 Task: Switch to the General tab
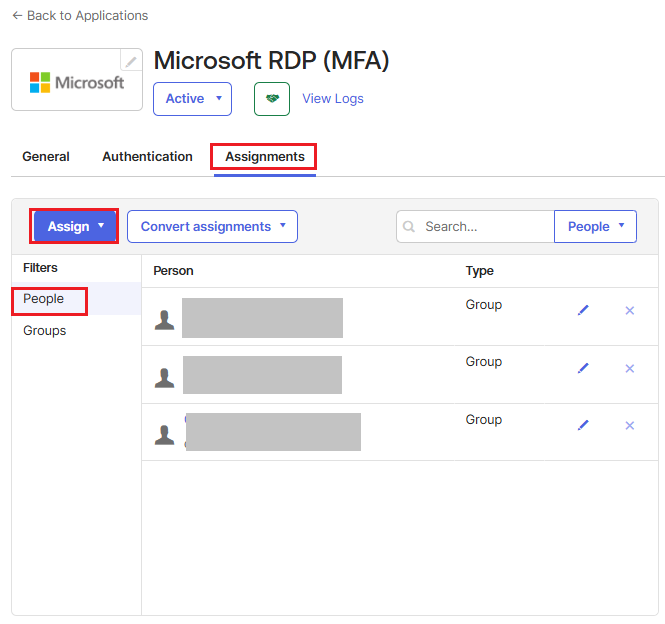click(46, 157)
